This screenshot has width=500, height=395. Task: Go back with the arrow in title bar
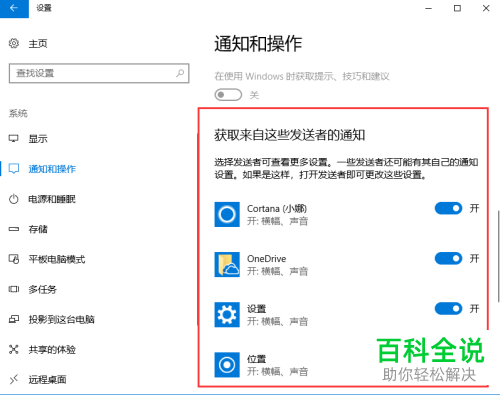[14, 8]
